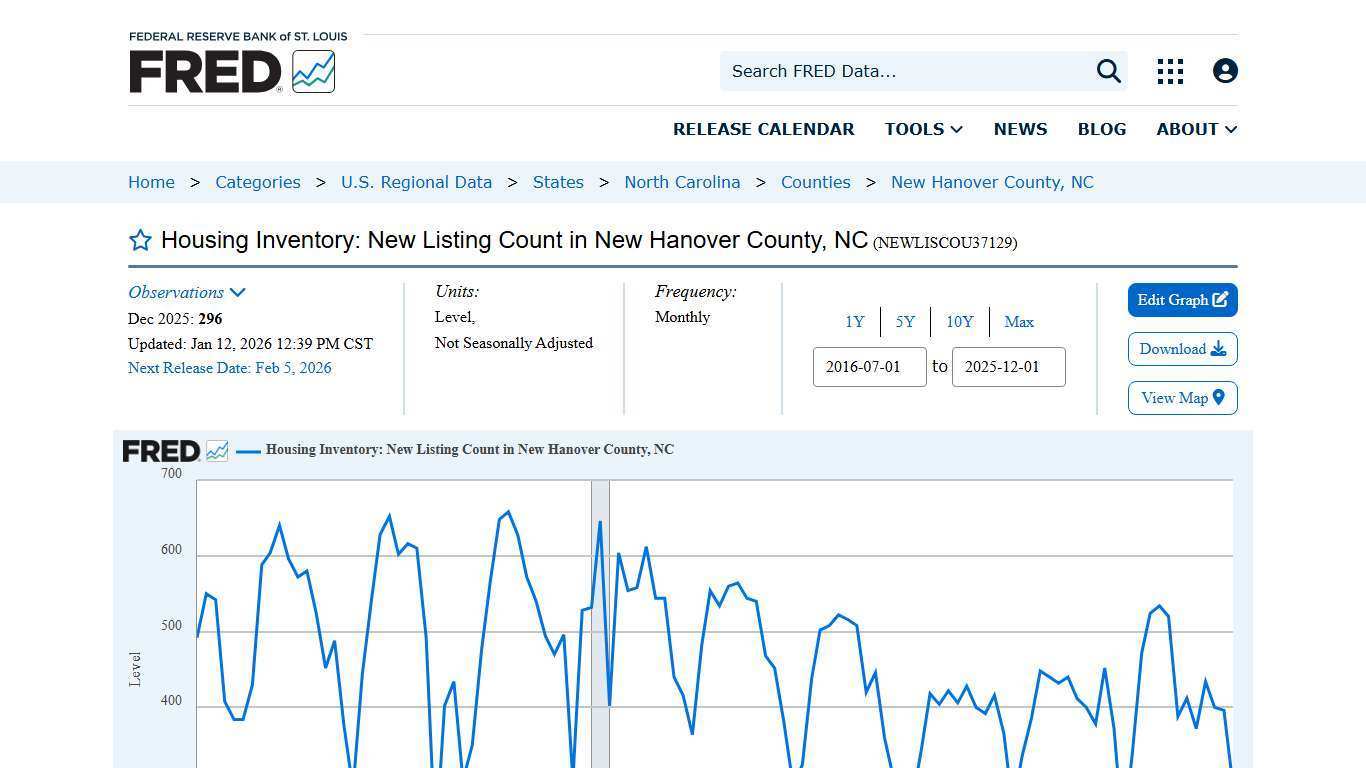Expand the Observations dropdown
This screenshot has width=1366, height=768.
pyautogui.click(x=187, y=292)
